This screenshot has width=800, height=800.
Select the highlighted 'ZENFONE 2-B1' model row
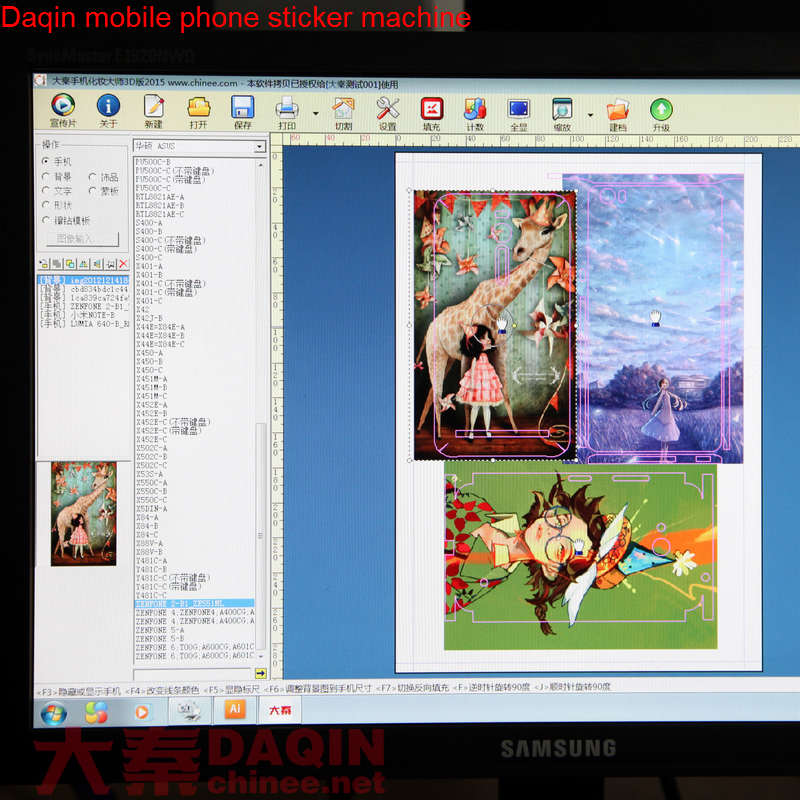pyautogui.click(x=194, y=604)
